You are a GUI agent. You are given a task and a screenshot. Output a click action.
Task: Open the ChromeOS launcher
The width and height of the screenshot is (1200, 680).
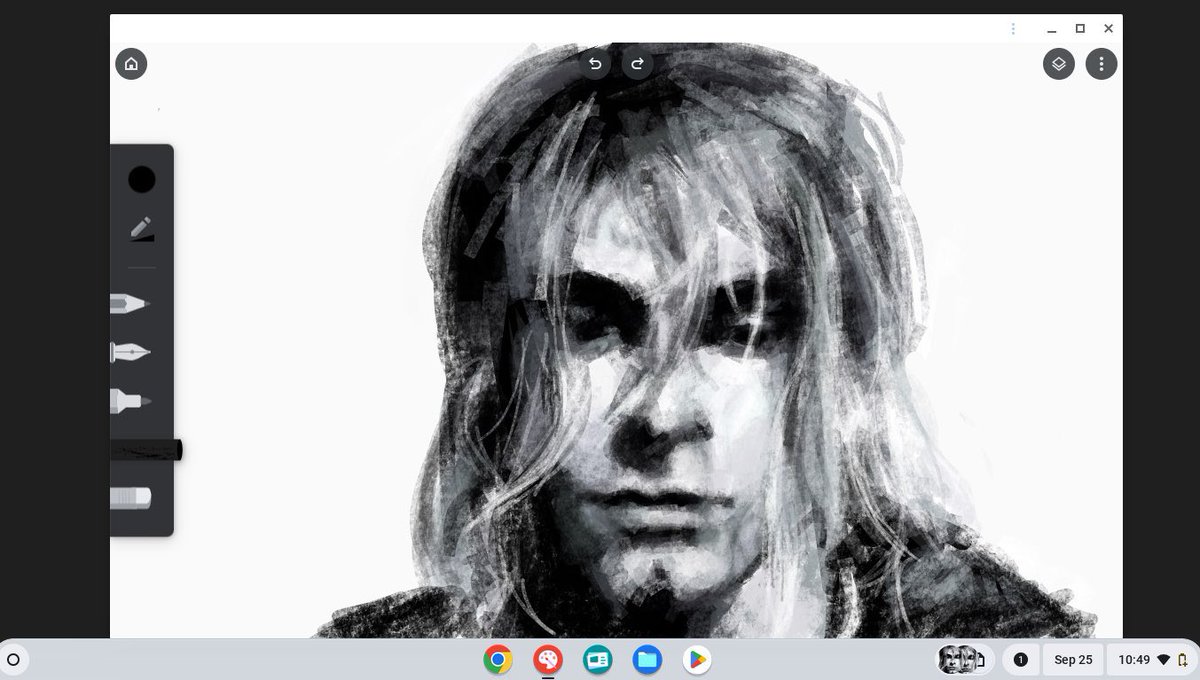pos(14,660)
